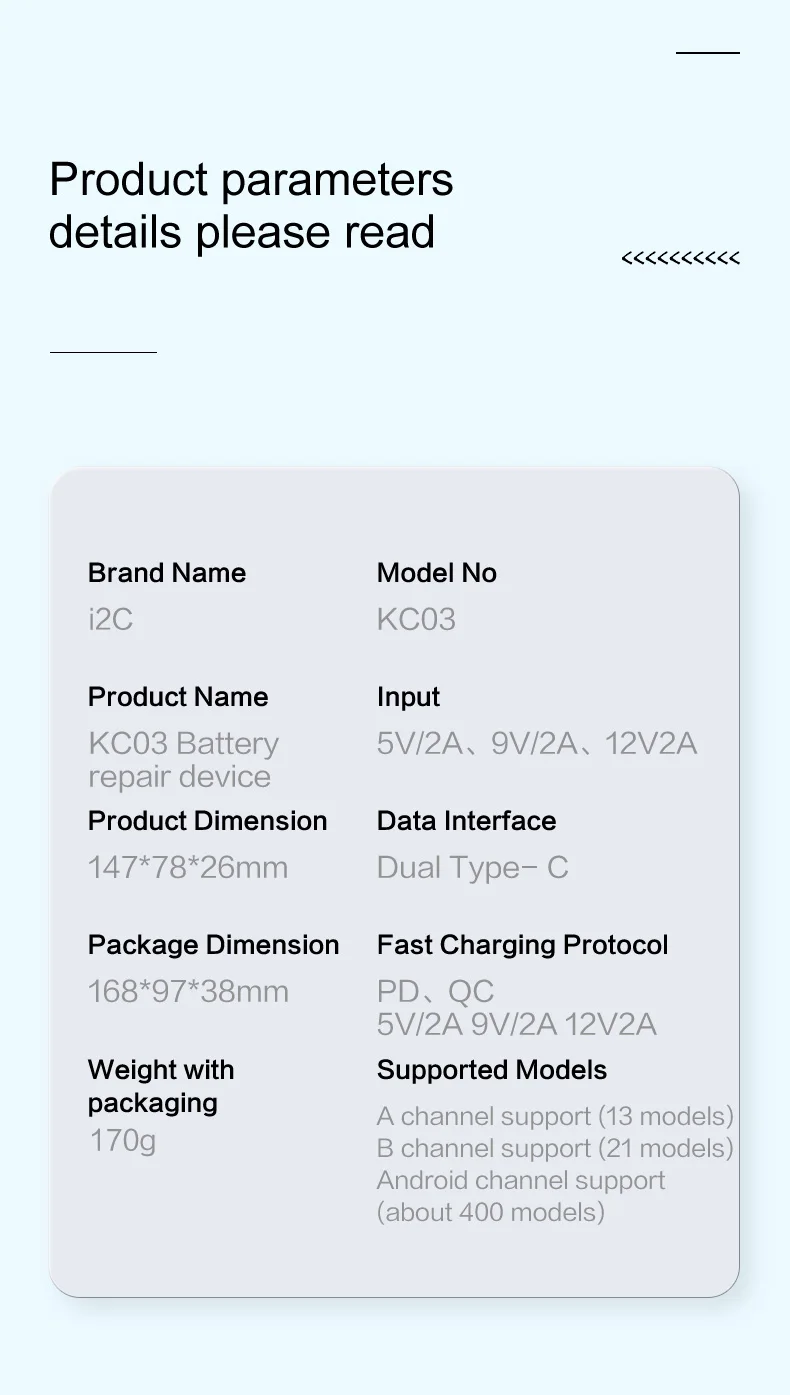Viewport: 790px width, 1395px height.
Task: Select the Model No label
Action: click(436, 573)
